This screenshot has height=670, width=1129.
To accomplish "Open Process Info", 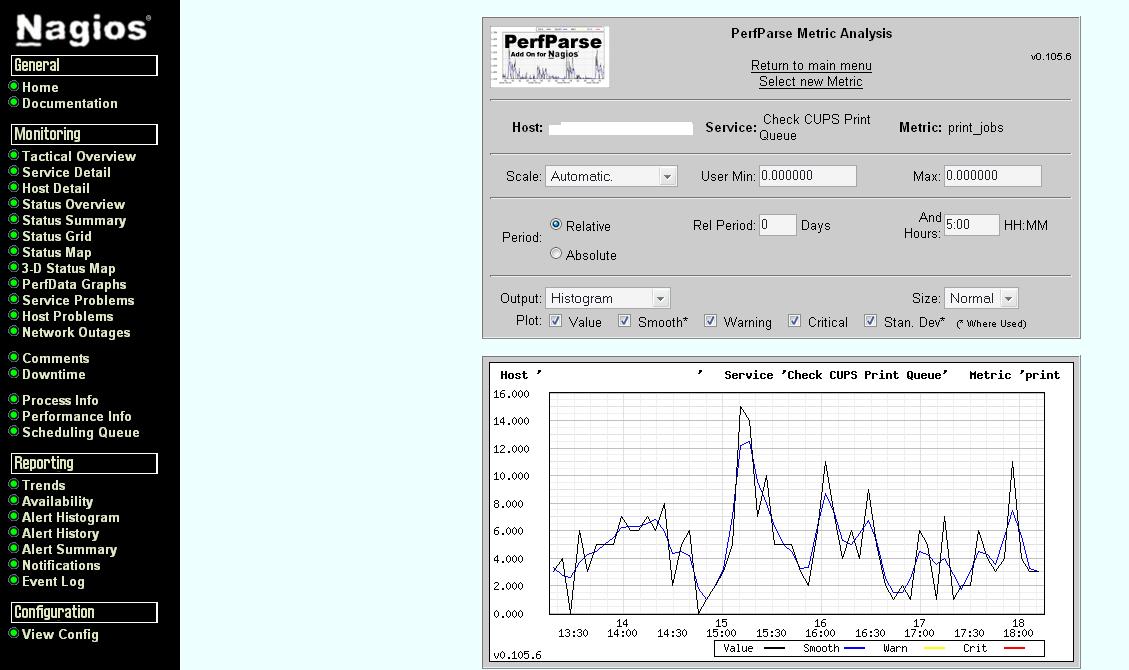I will click(x=60, y=400).
